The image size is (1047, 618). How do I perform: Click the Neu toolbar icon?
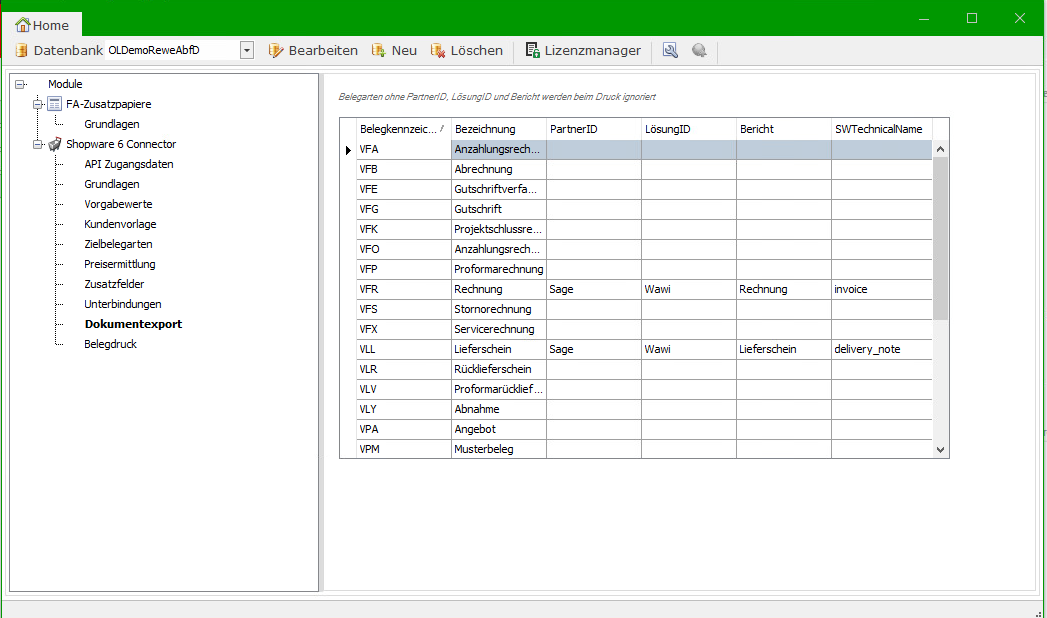[378, 50]
